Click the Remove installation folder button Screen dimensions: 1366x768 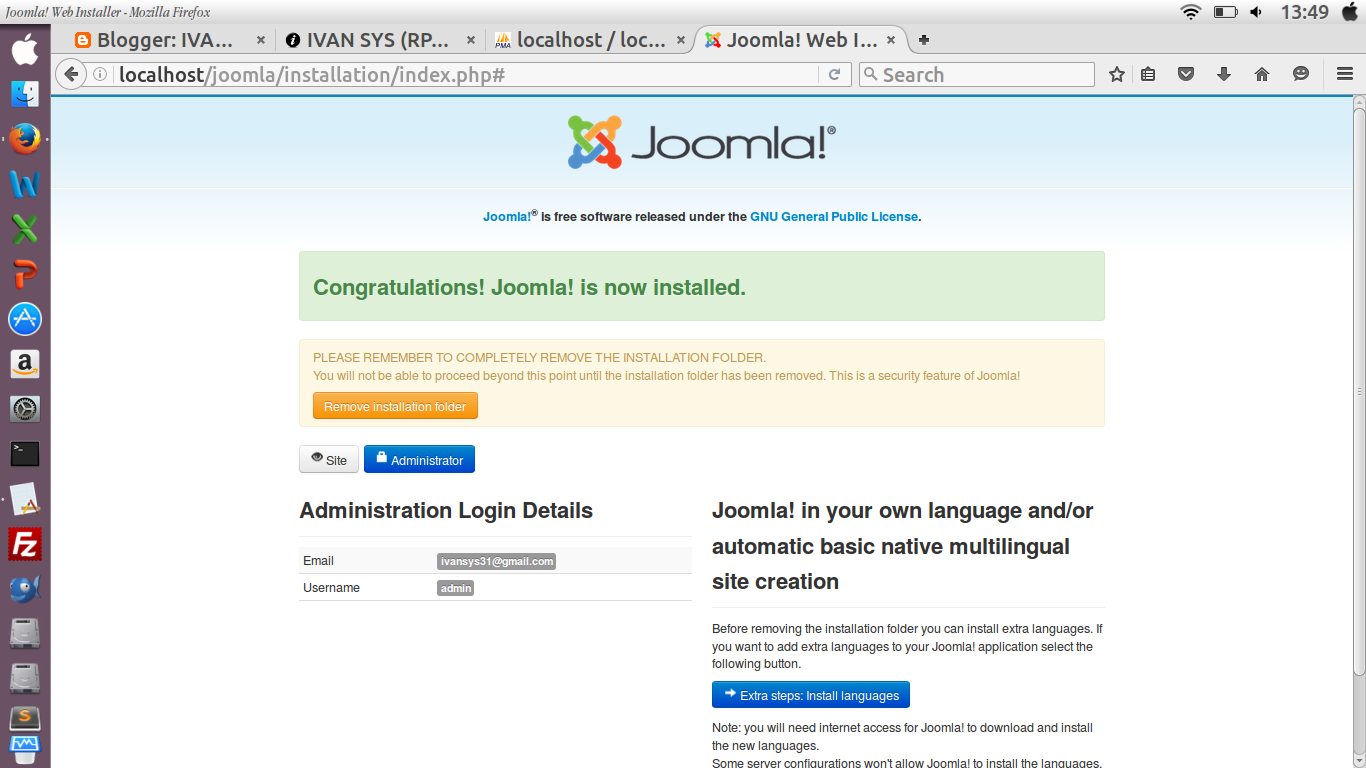[395, 406]
